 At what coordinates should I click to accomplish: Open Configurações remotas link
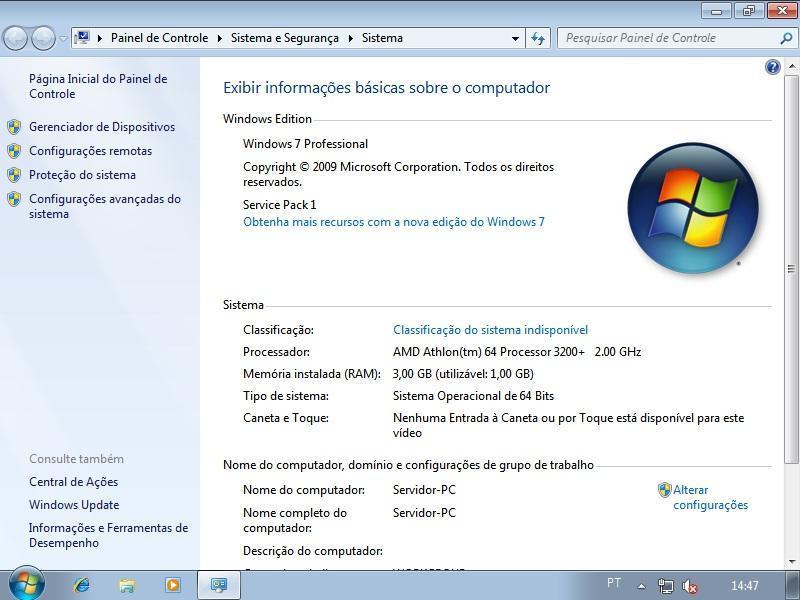tap(90, 151)
